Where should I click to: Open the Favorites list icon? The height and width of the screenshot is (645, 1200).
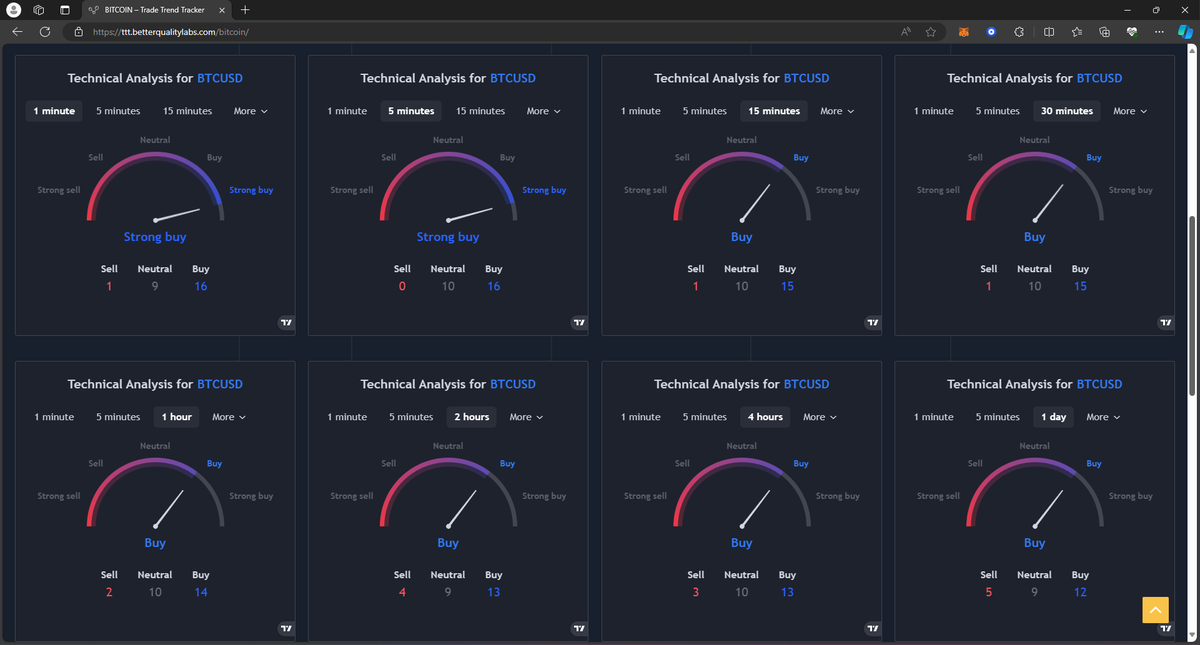[1077, 32]
